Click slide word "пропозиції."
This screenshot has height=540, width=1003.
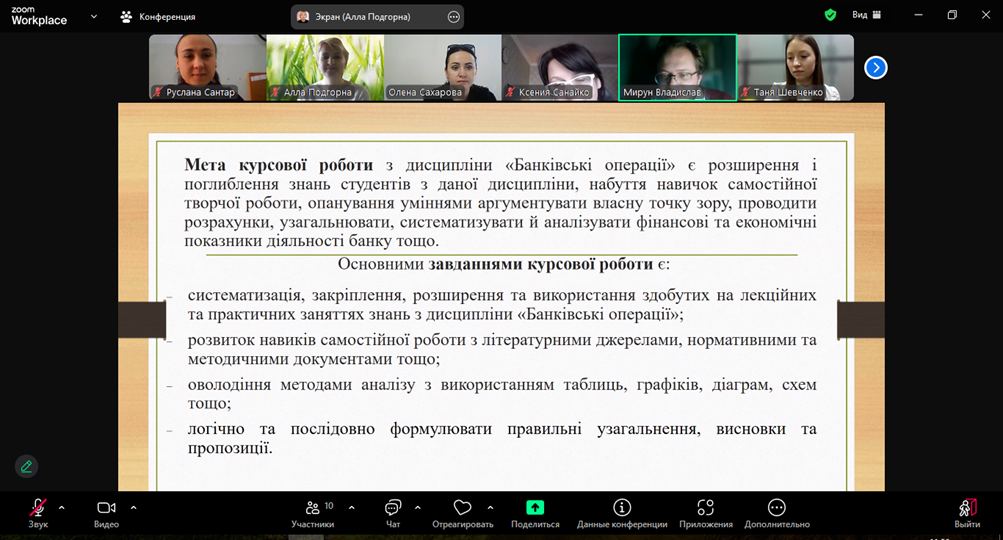point(230,448)
